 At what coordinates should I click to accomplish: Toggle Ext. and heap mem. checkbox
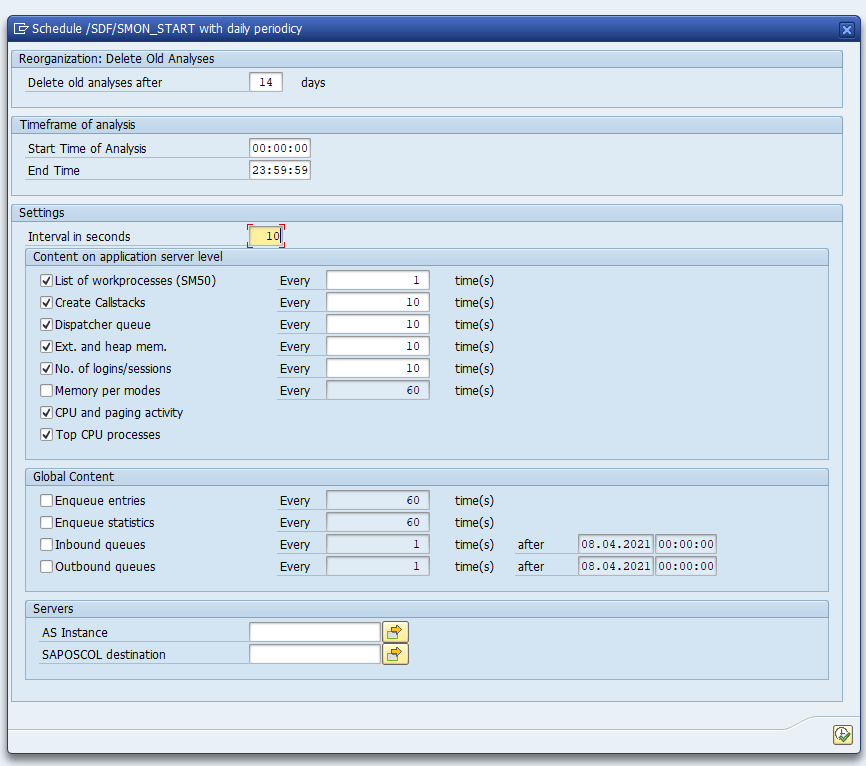pos(46,346)
